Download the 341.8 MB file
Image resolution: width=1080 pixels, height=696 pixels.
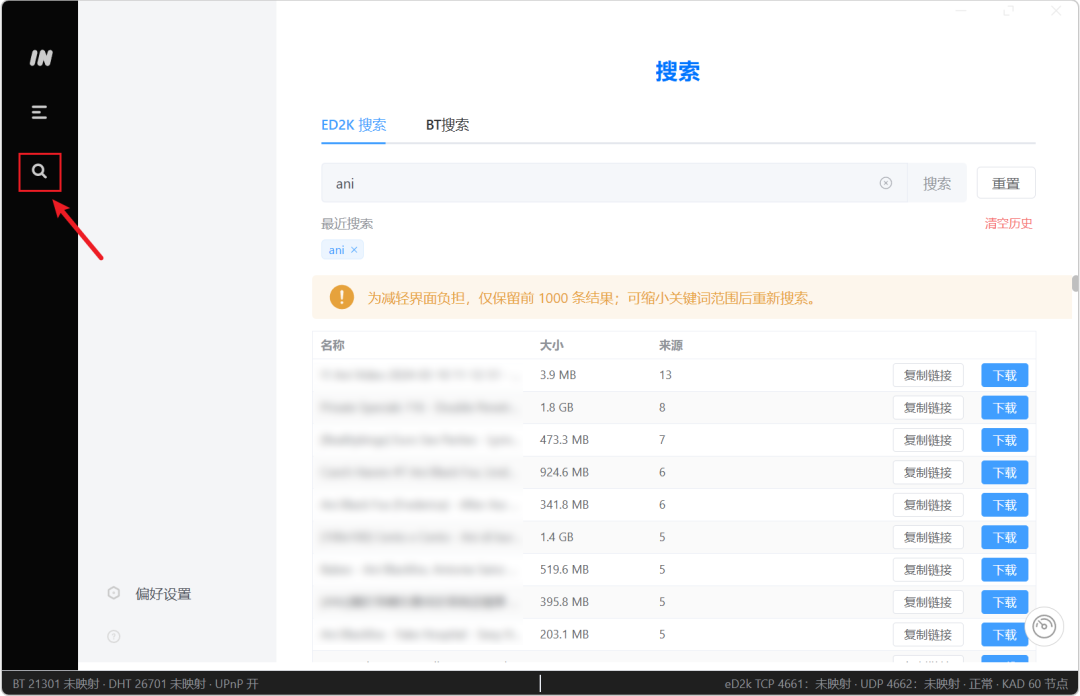pos(1004,505)
